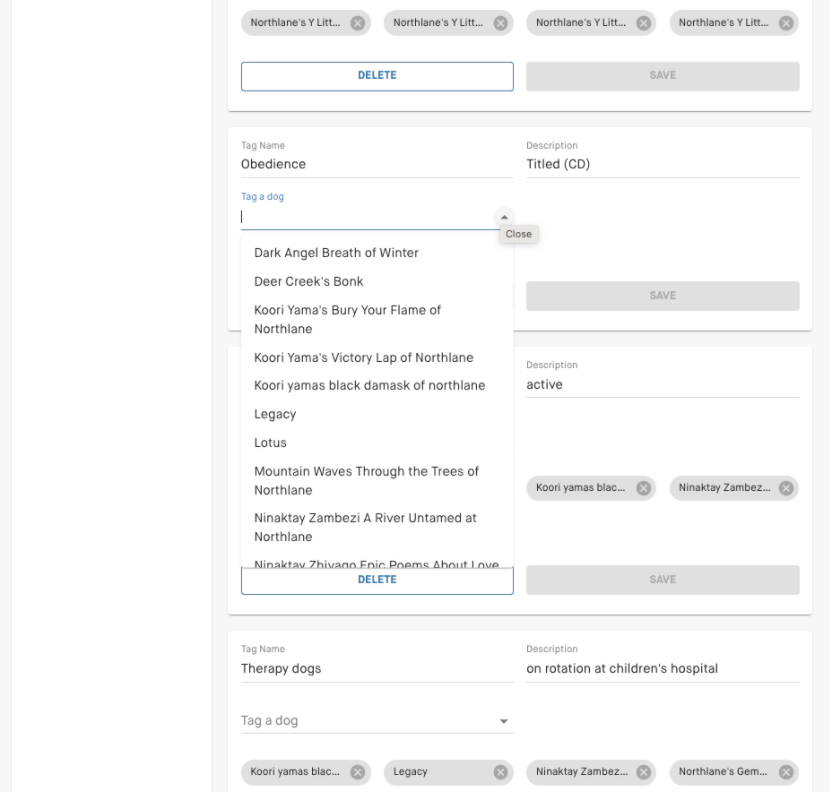830x792 pixels.
Task: Remove Koori yamas chip in Therapy dogs card
Action: click(x=357, y=772)
